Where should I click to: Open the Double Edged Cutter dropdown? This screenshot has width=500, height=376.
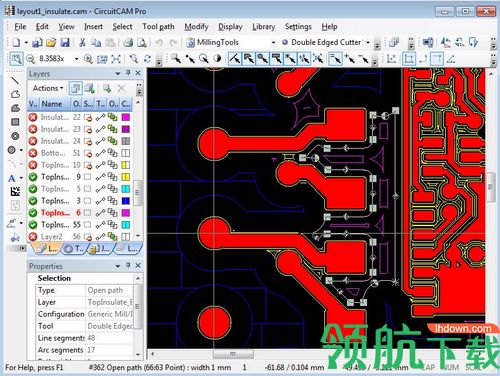[368, 42]
